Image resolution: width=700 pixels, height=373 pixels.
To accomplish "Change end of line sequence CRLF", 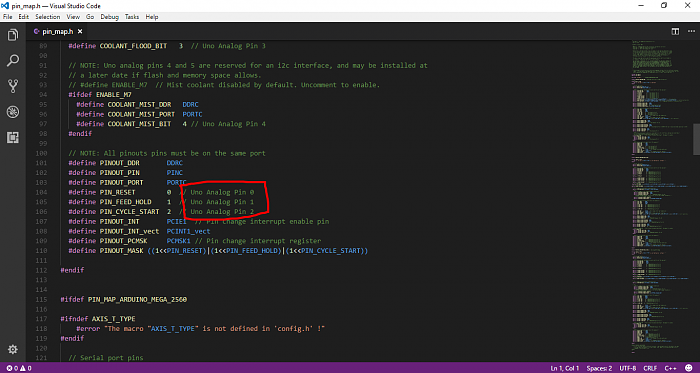I will click(650, 369).
